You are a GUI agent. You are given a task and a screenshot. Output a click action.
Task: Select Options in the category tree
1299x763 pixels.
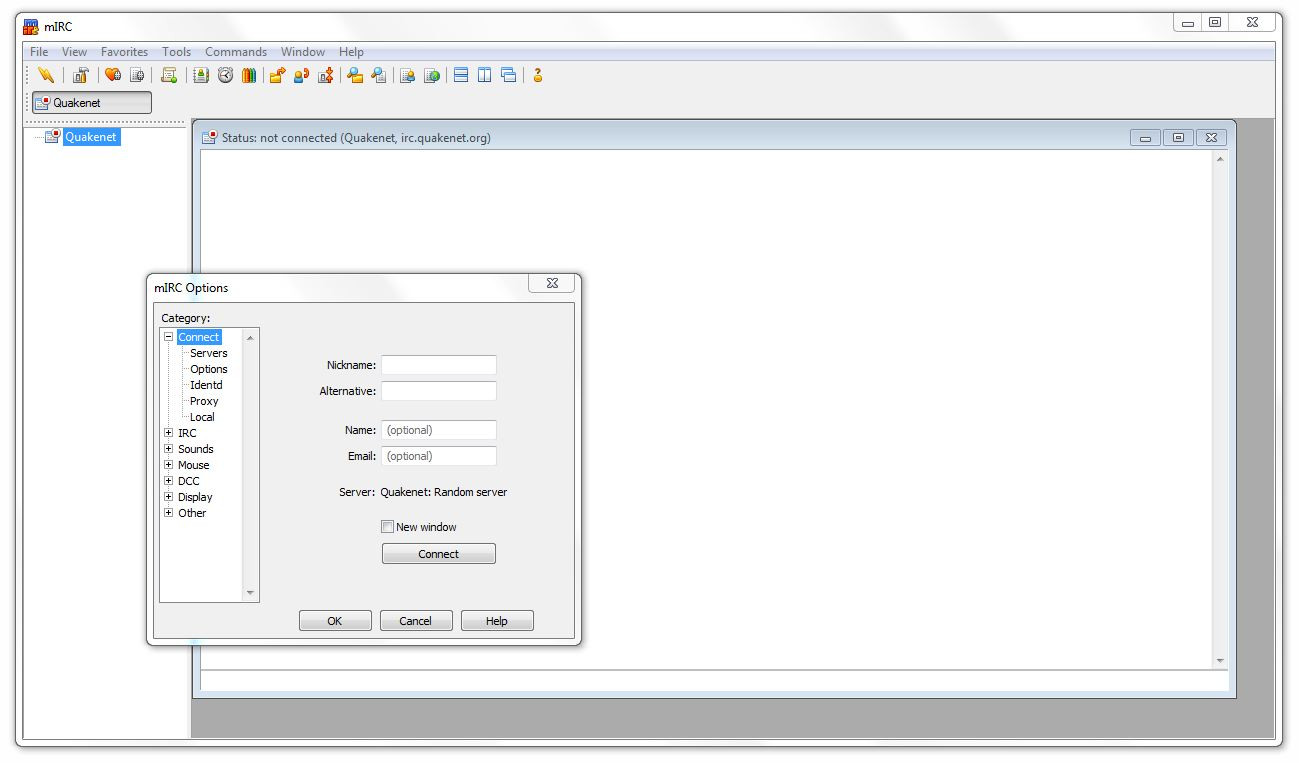(208, 369)
